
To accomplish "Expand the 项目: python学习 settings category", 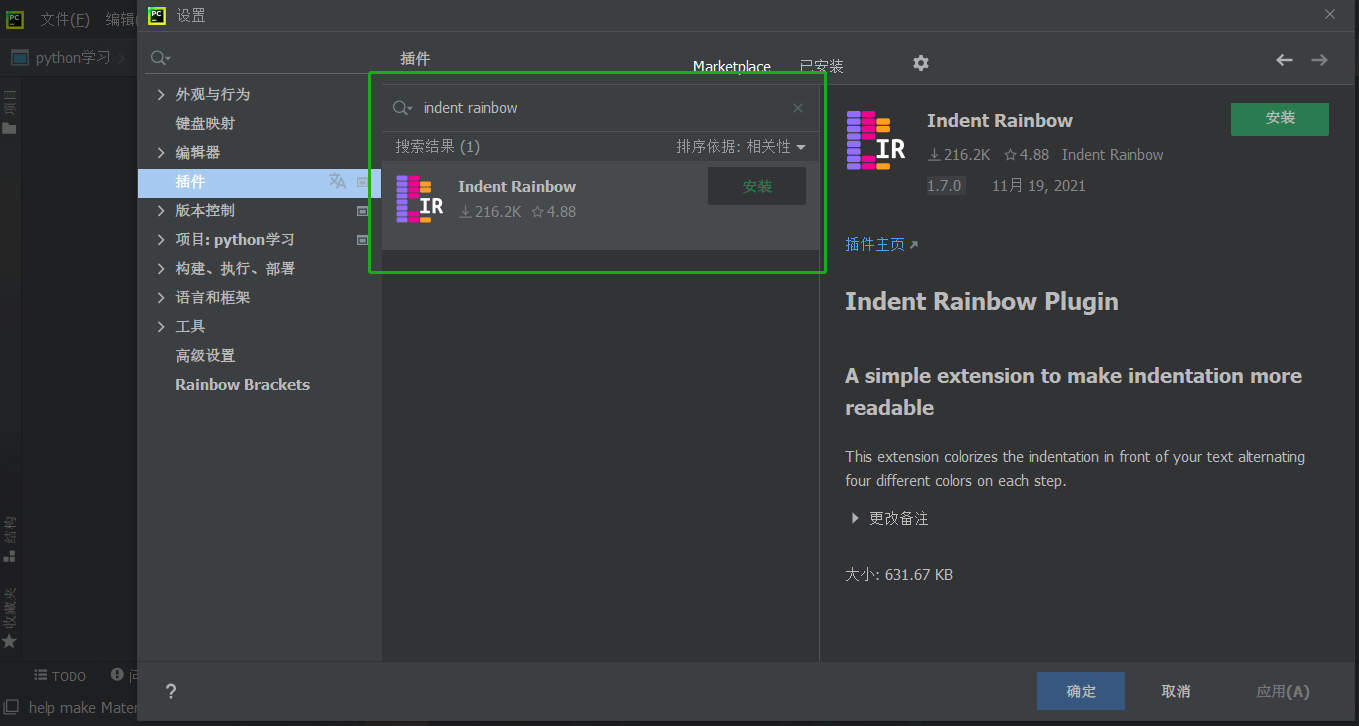I will pos(161,239).
